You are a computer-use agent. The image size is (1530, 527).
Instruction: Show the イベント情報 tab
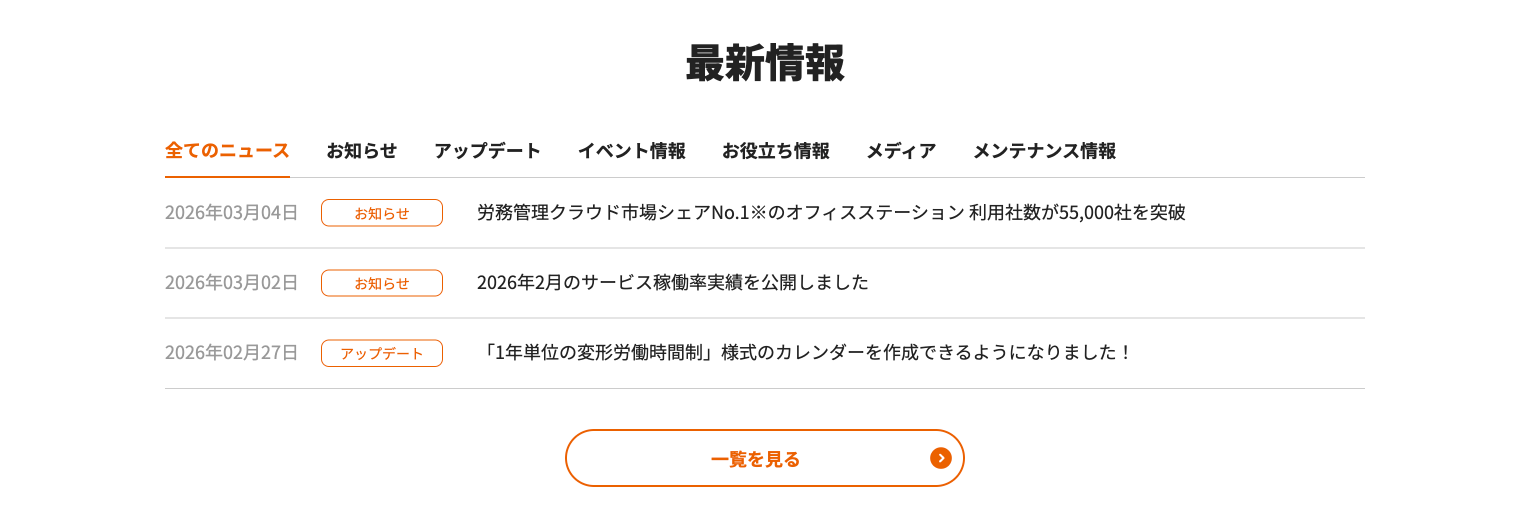point(631,151)
